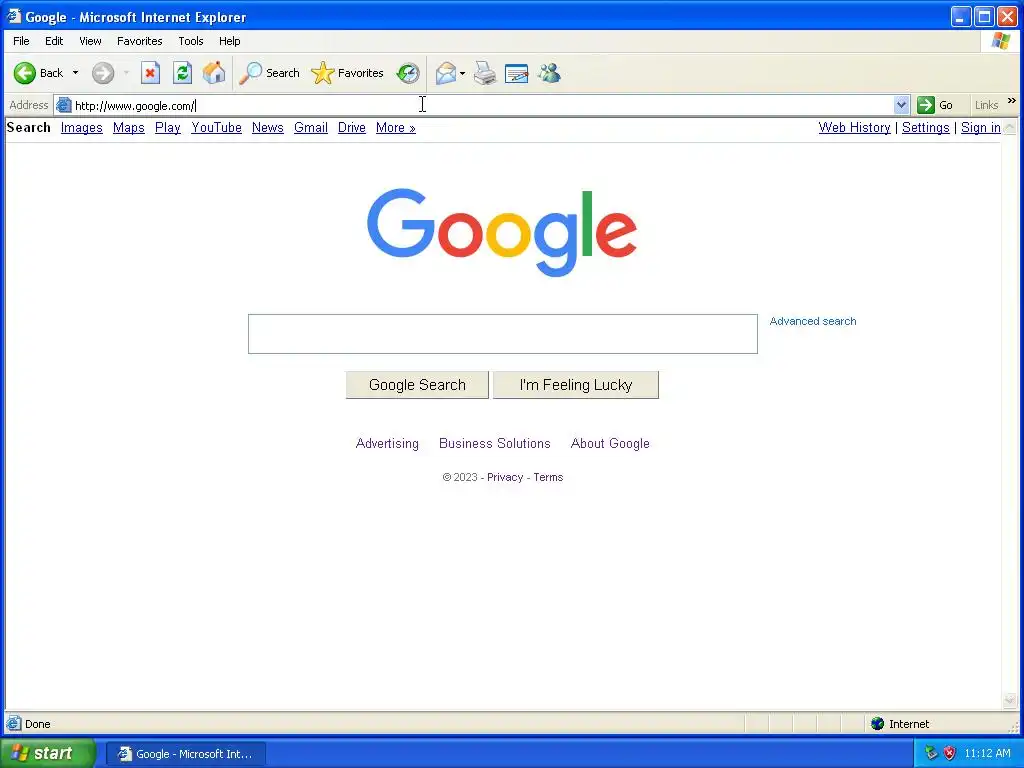Open the Search pane magnifier icon
The width and height of the screenshot is (1024, 768).
(x=250, y=73)
